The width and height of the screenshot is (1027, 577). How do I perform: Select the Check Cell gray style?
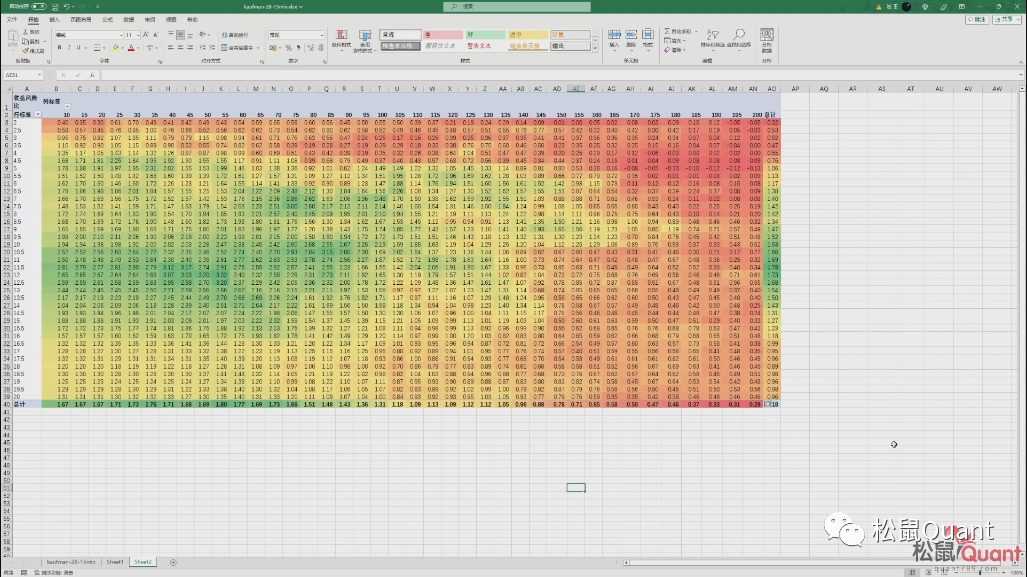[x=400, y=46]
